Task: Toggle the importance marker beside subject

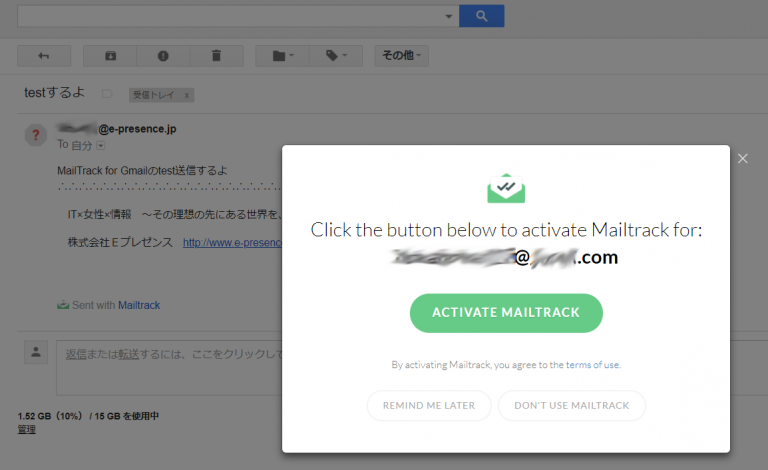Action: 107,94
